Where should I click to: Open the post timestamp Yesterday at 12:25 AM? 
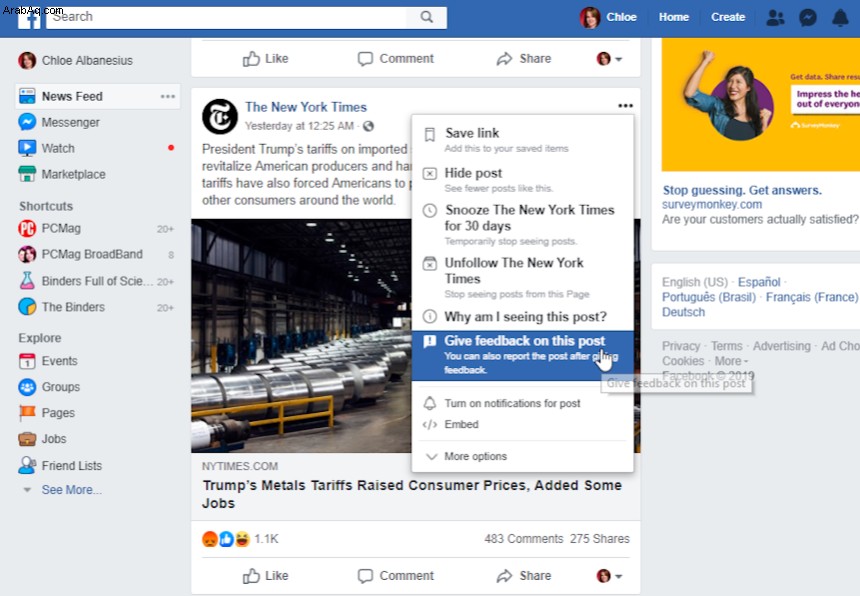299,126
